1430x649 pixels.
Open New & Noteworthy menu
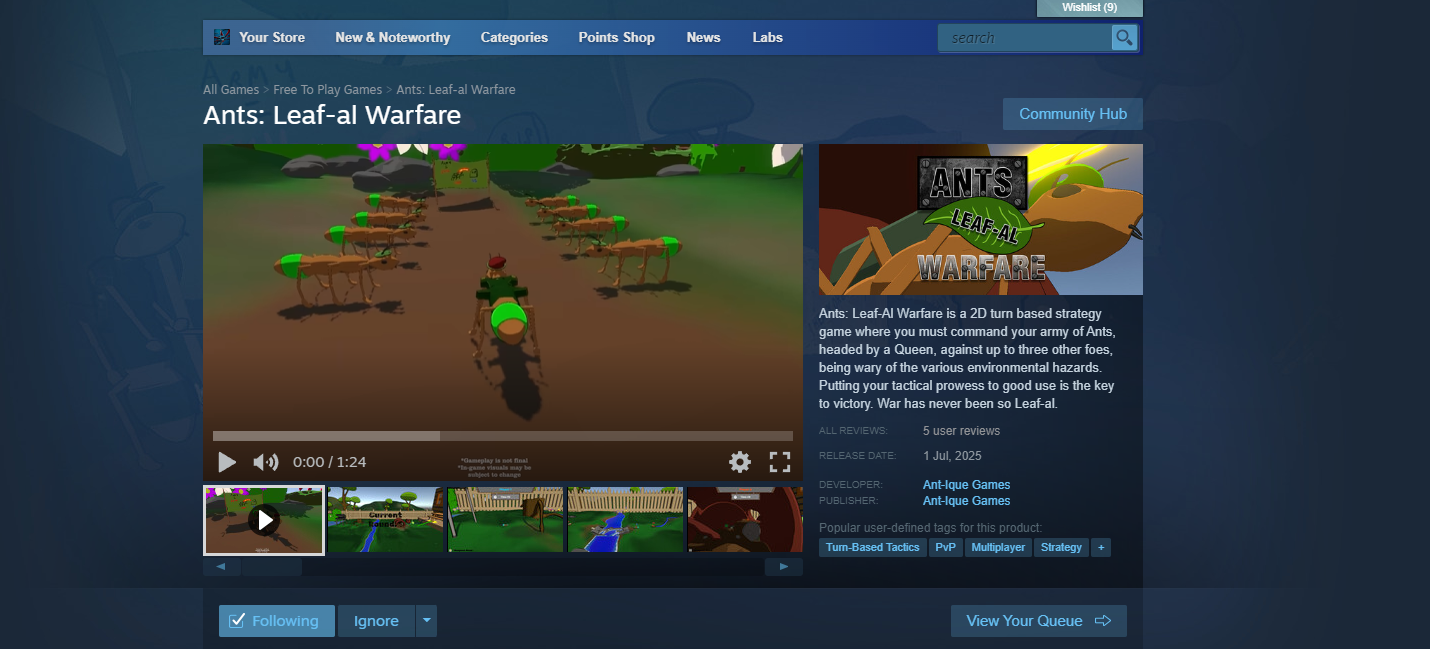(x=393, y=37)
